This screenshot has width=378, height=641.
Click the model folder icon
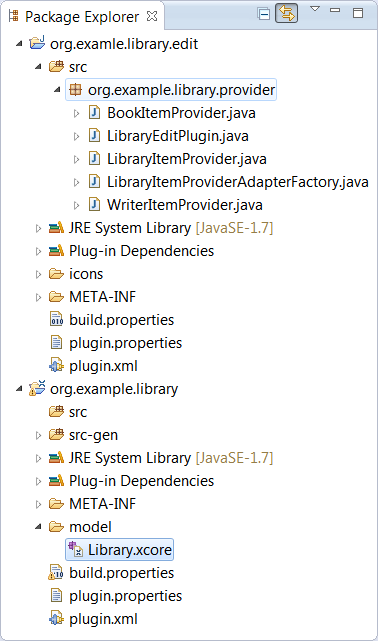click(x=56, y=527)
